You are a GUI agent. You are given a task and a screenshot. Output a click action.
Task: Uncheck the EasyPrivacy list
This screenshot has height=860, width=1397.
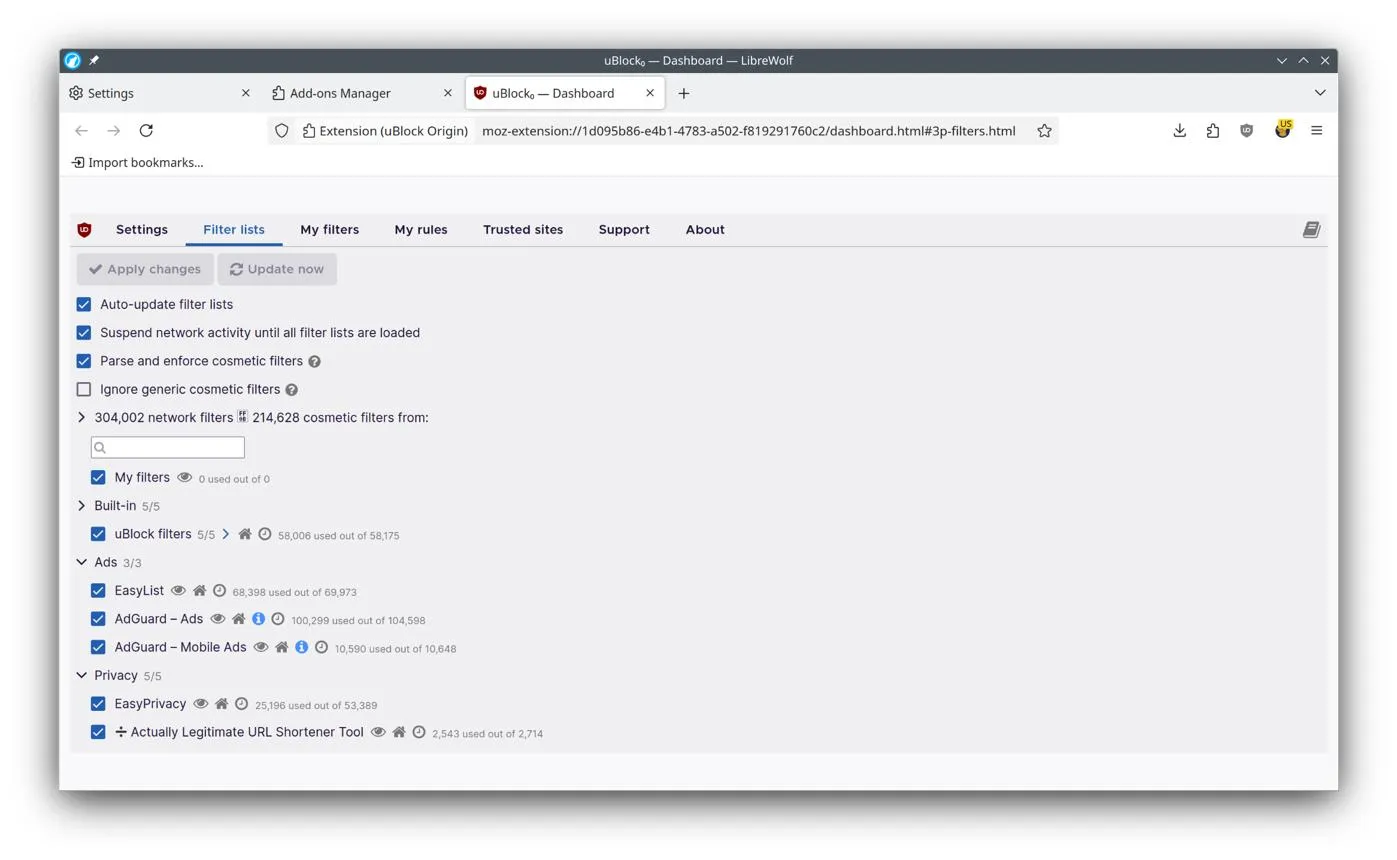tap(98, 704)
